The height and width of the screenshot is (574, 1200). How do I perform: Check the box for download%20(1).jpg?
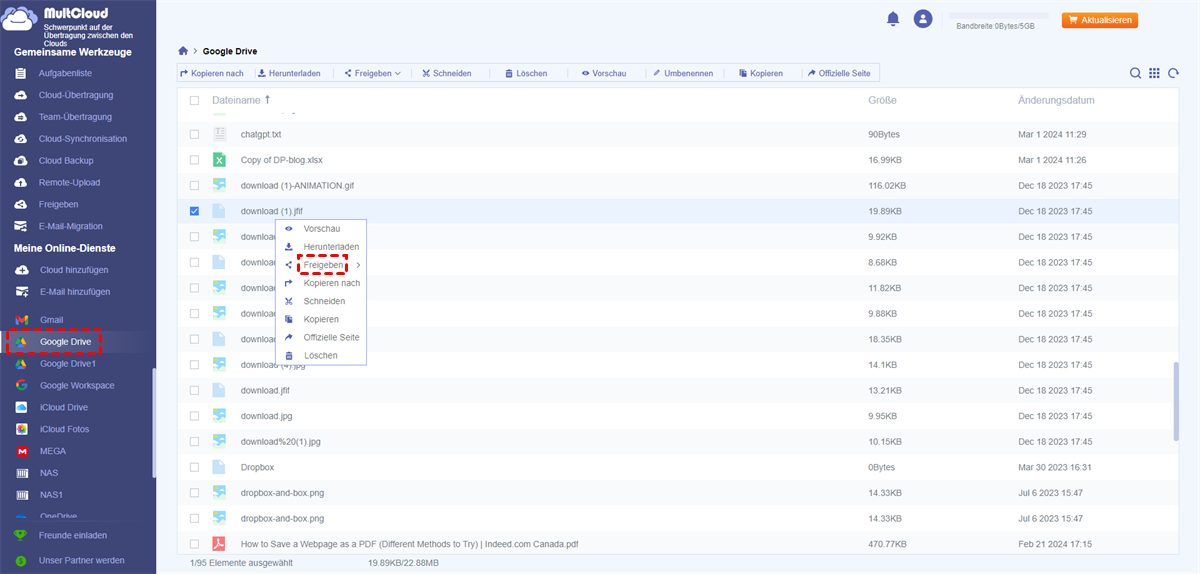[194, 441]
